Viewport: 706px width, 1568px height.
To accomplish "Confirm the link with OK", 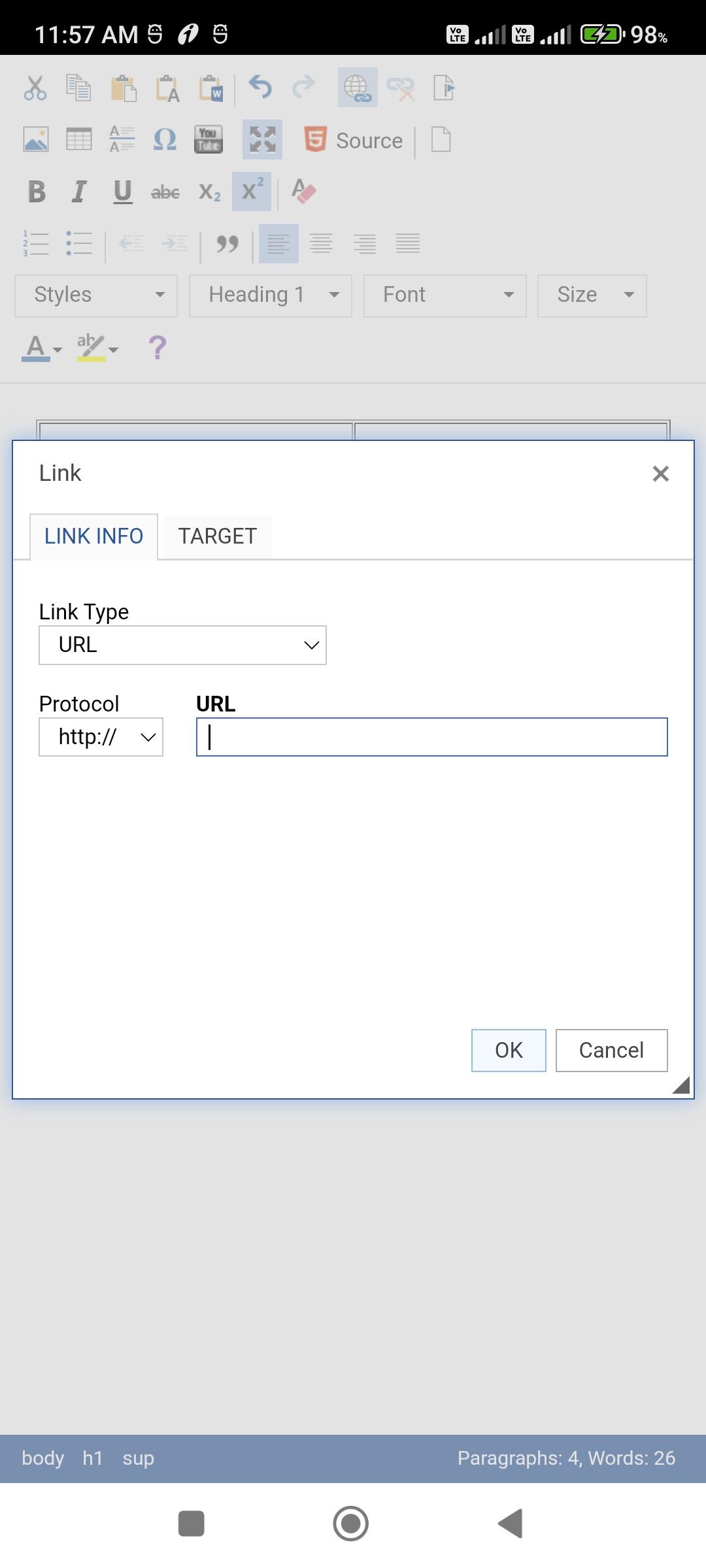I will tap(509, 1051).
